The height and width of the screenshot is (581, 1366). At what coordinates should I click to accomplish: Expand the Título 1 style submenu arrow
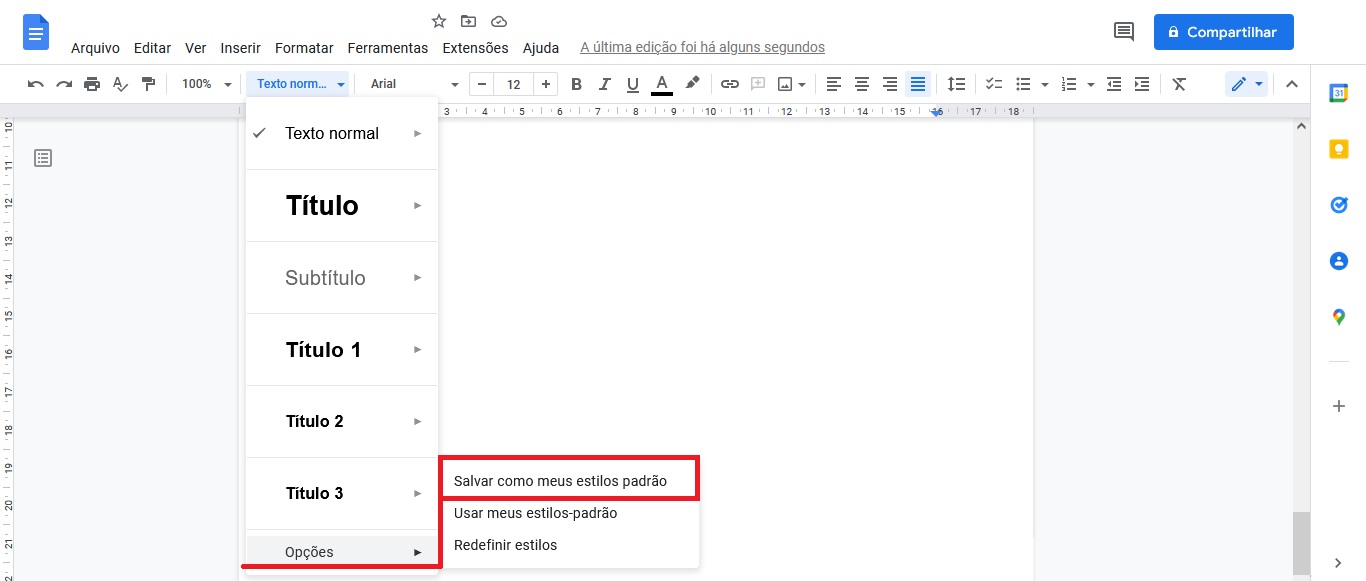point(418,350)
